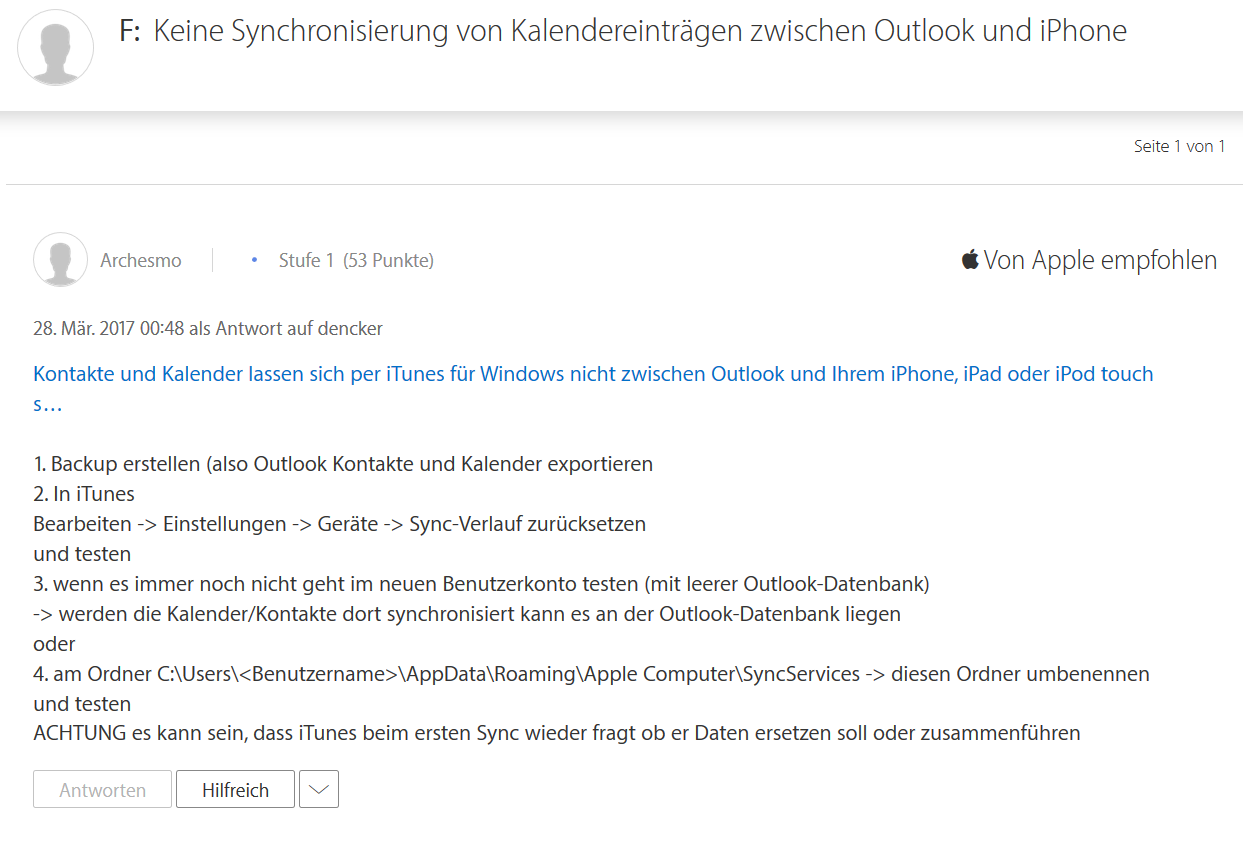The width and height of the screenshot is (1243, 841).
Task: Click the 'Stufe 1 (53 Punkte)' level text
Action: [x=356, y=261]
